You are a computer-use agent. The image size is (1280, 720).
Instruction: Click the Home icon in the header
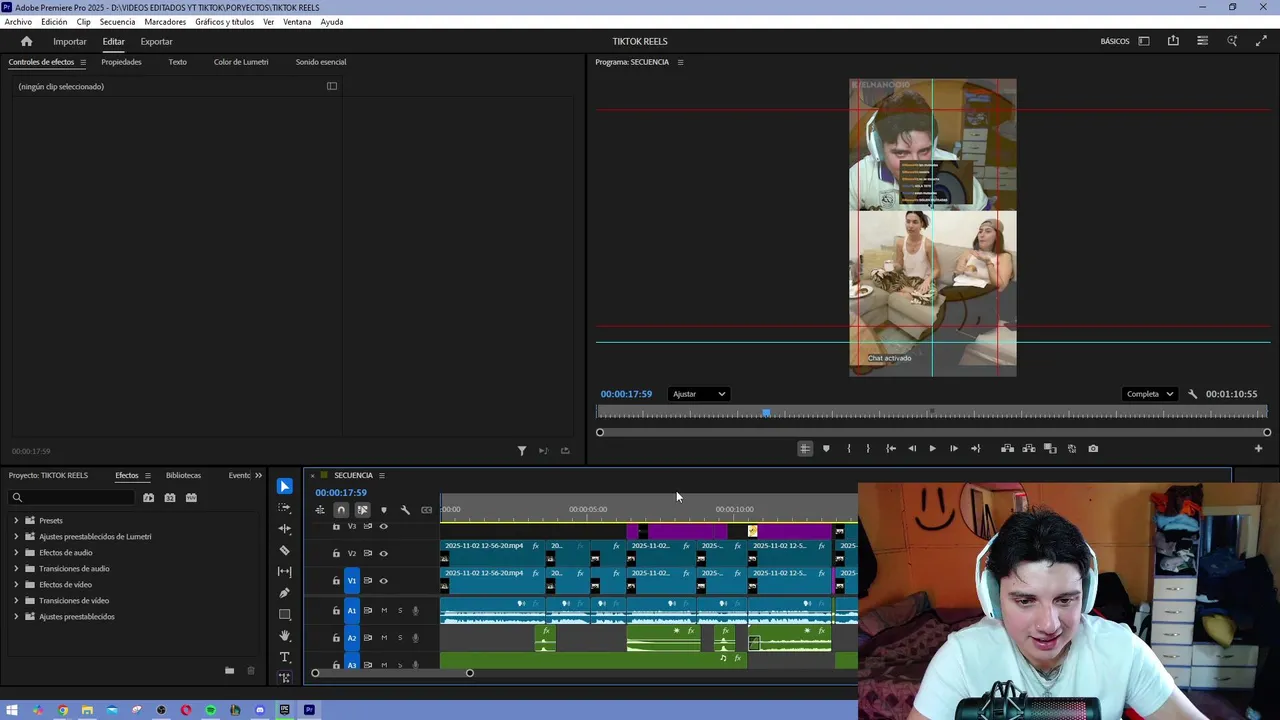[27, 41]
